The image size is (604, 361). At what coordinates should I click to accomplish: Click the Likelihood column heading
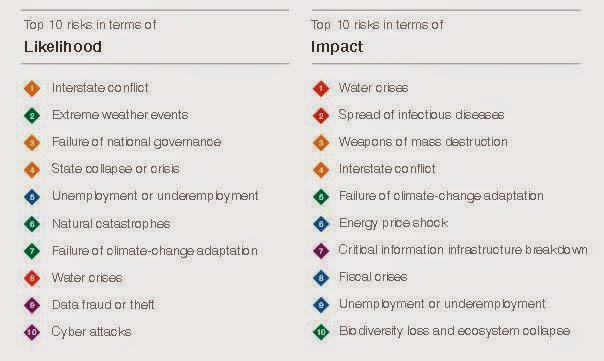[63, 47]
